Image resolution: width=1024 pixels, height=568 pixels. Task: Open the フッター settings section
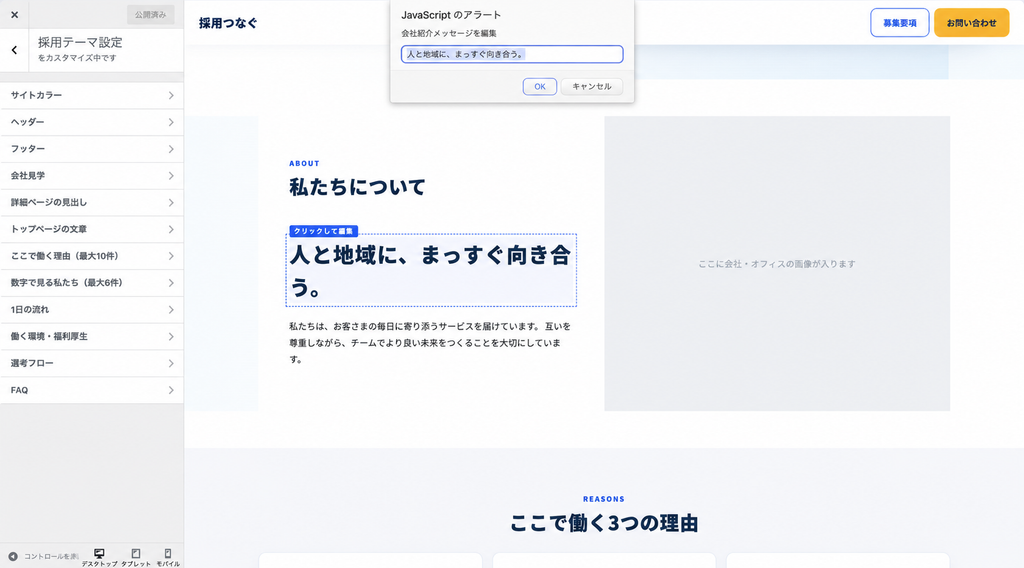[92, 149]
